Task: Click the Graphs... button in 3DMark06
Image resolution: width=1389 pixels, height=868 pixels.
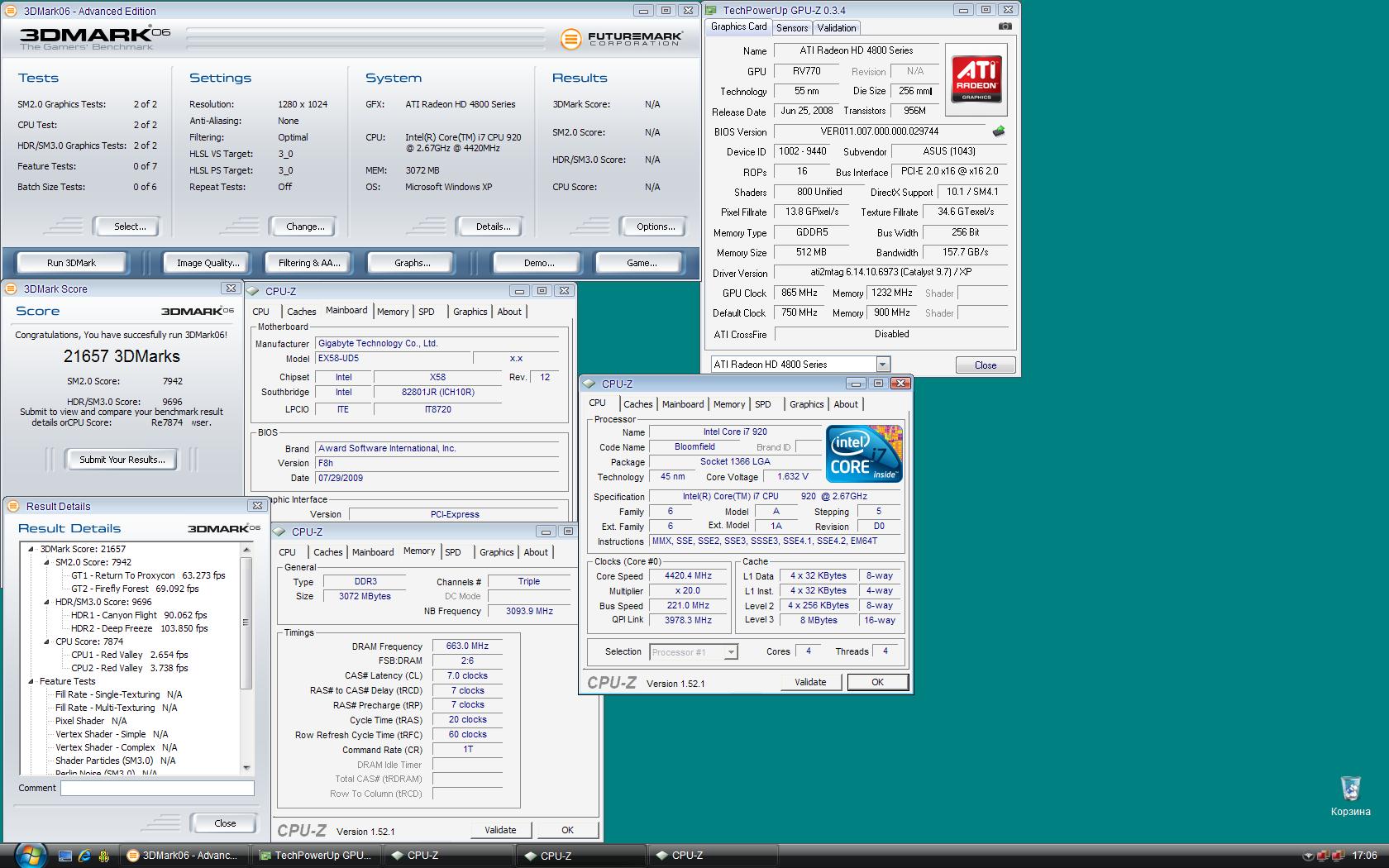Action: coord(413,263)
